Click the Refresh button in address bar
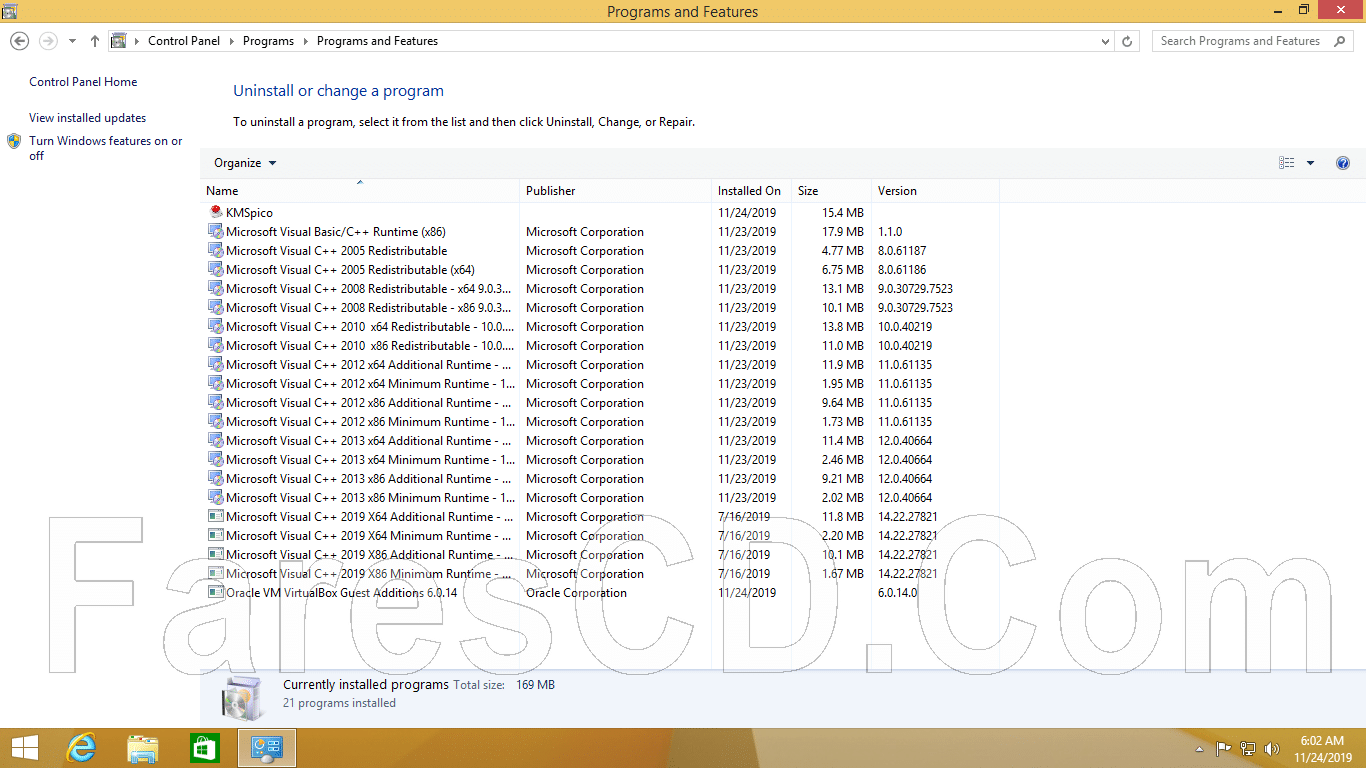 click(x=1128, y=41)
